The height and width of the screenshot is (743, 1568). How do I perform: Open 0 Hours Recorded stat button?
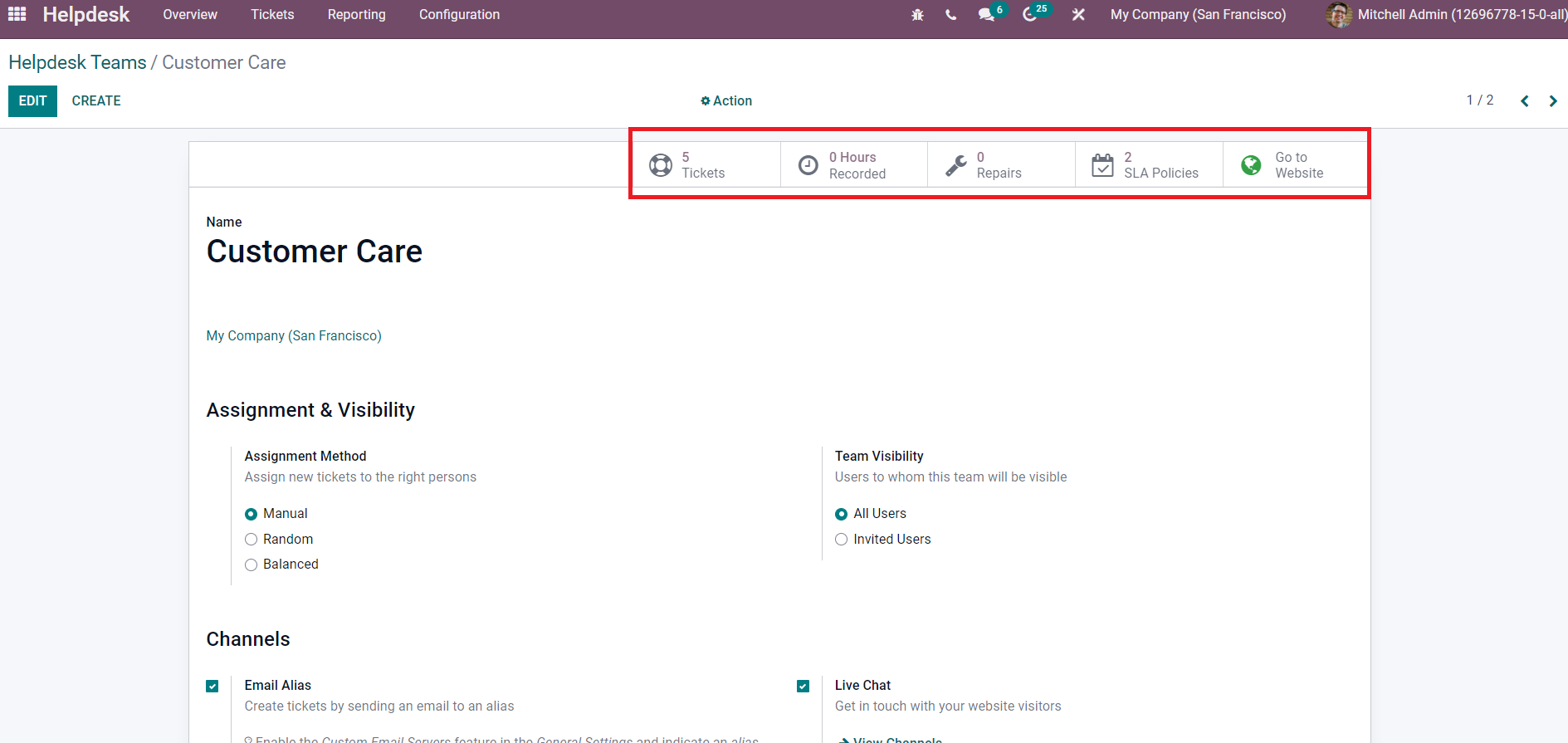point(854,165)
